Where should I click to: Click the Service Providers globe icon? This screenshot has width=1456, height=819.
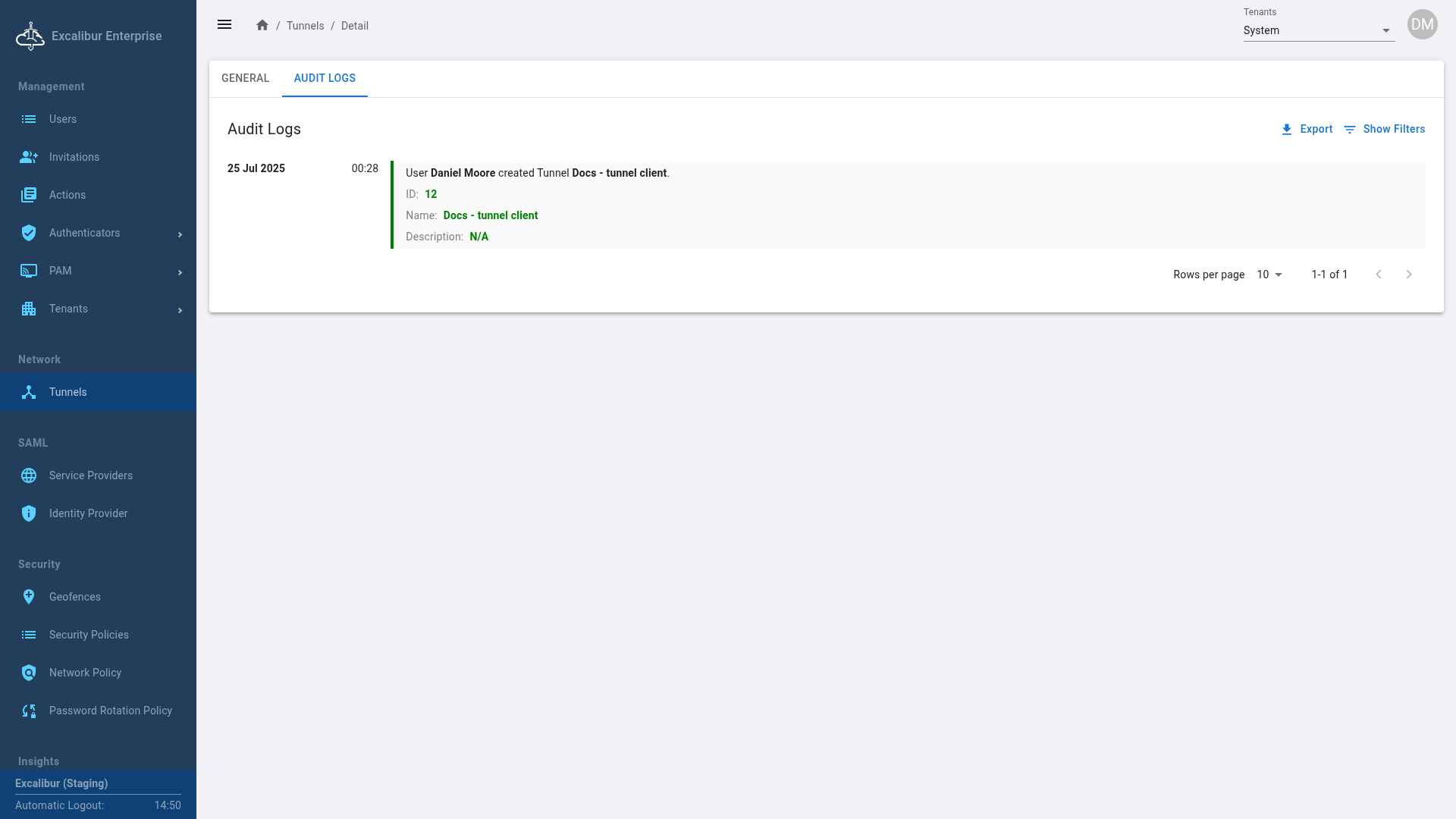click(29, 475)
